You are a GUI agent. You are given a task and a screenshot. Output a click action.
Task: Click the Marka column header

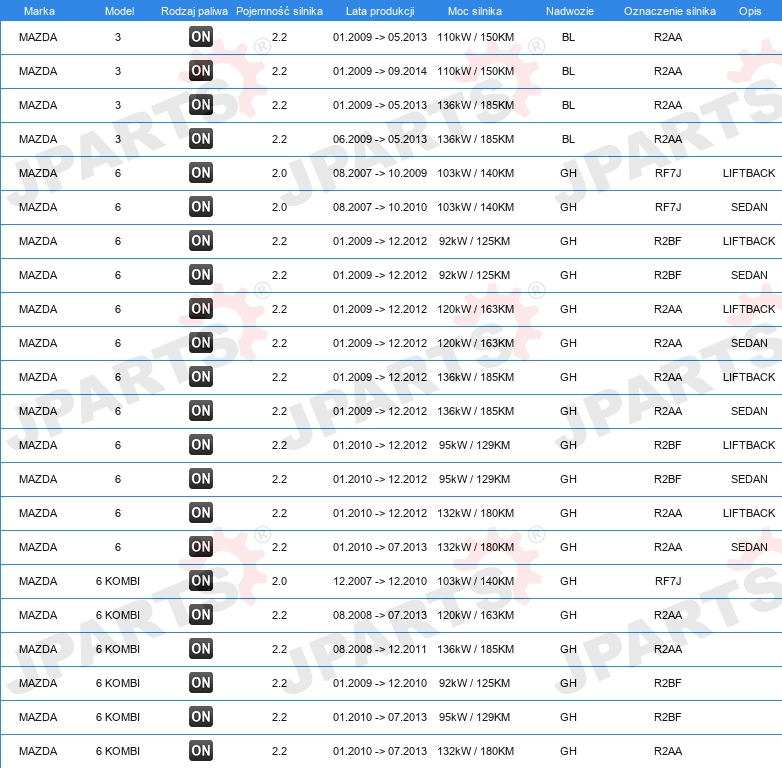39,11
